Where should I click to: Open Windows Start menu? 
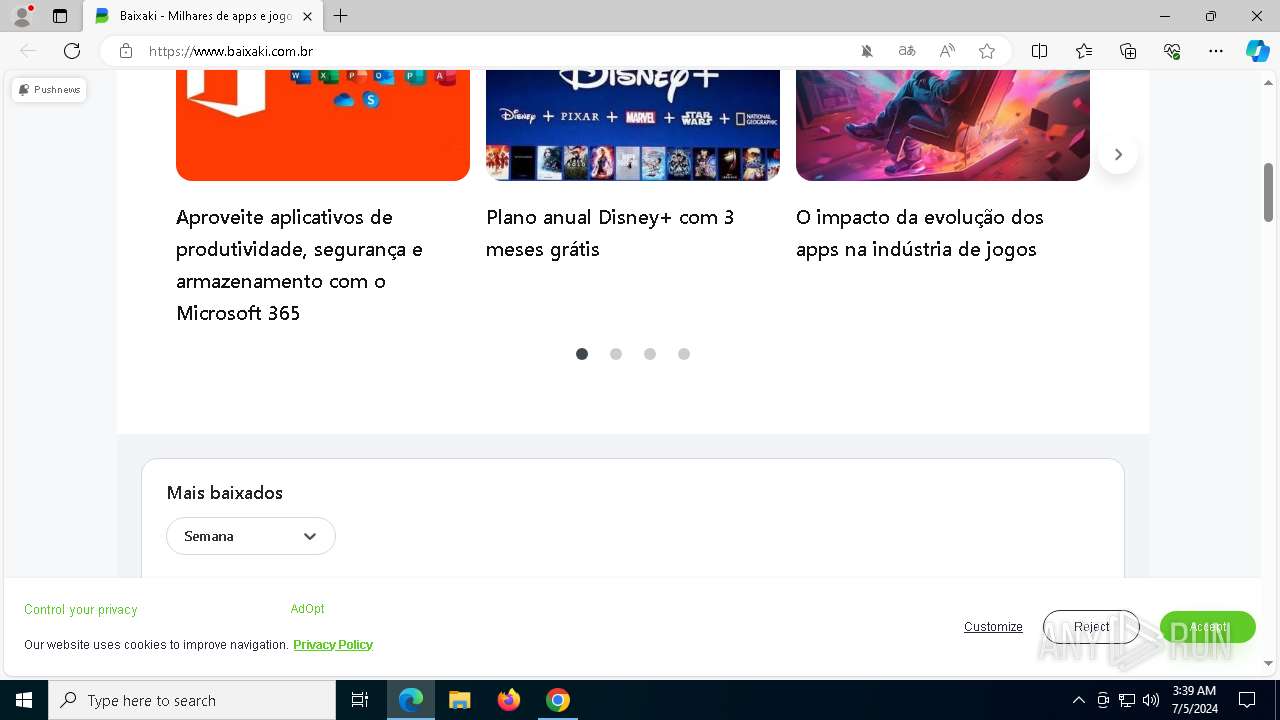click(x=24, y=700)
